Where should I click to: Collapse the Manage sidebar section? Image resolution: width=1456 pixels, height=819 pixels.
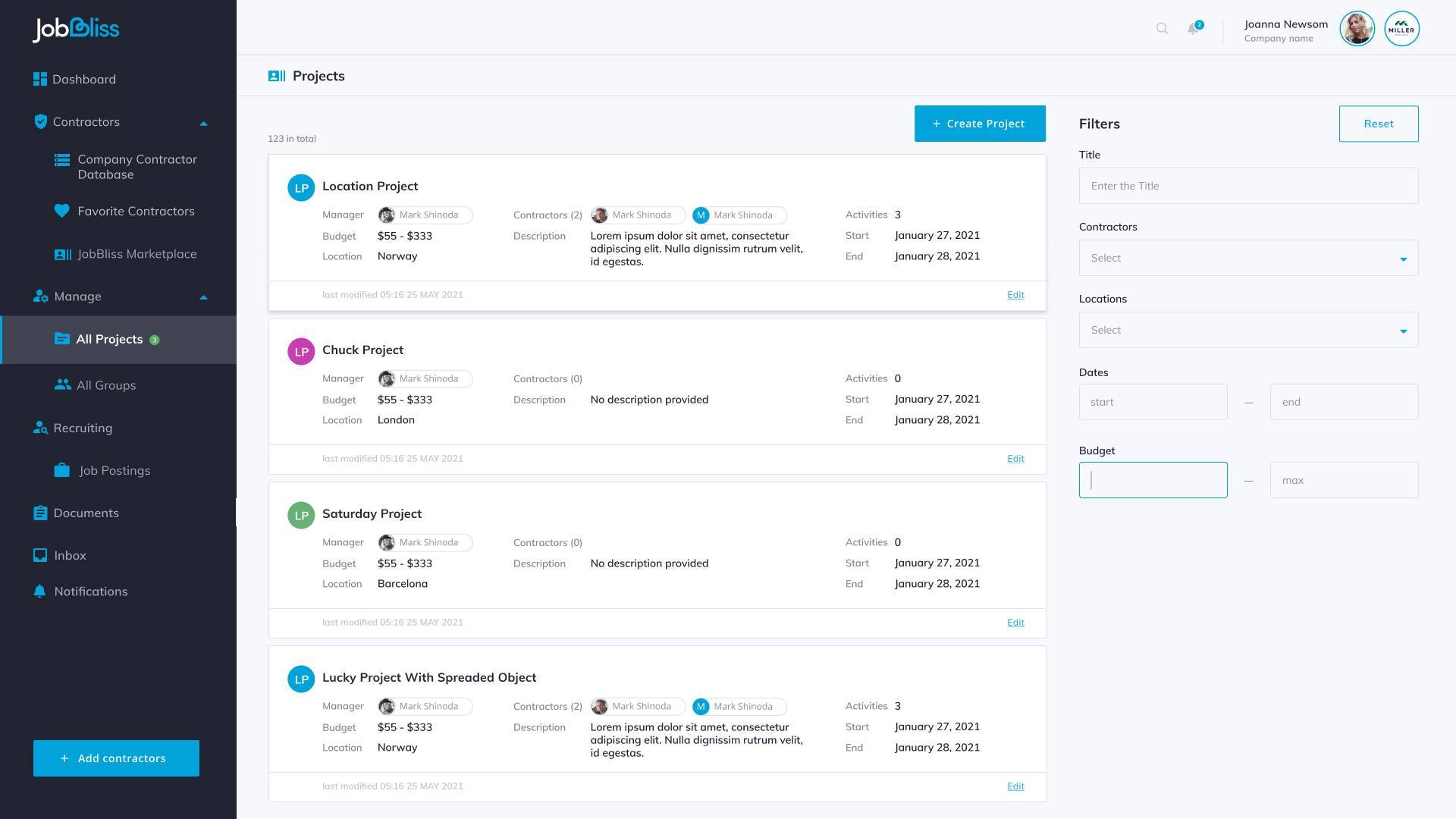(203, 297)
